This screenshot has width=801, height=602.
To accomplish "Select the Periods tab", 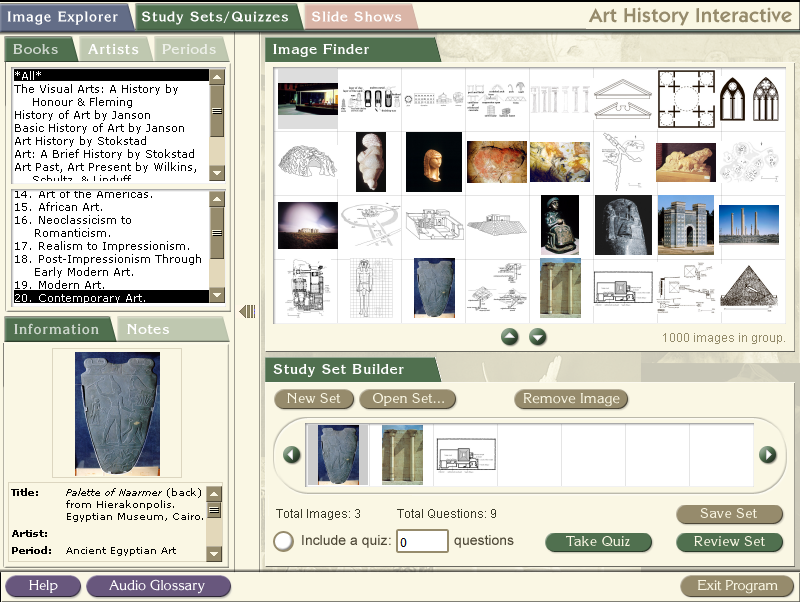I will (x=189, y=49).
